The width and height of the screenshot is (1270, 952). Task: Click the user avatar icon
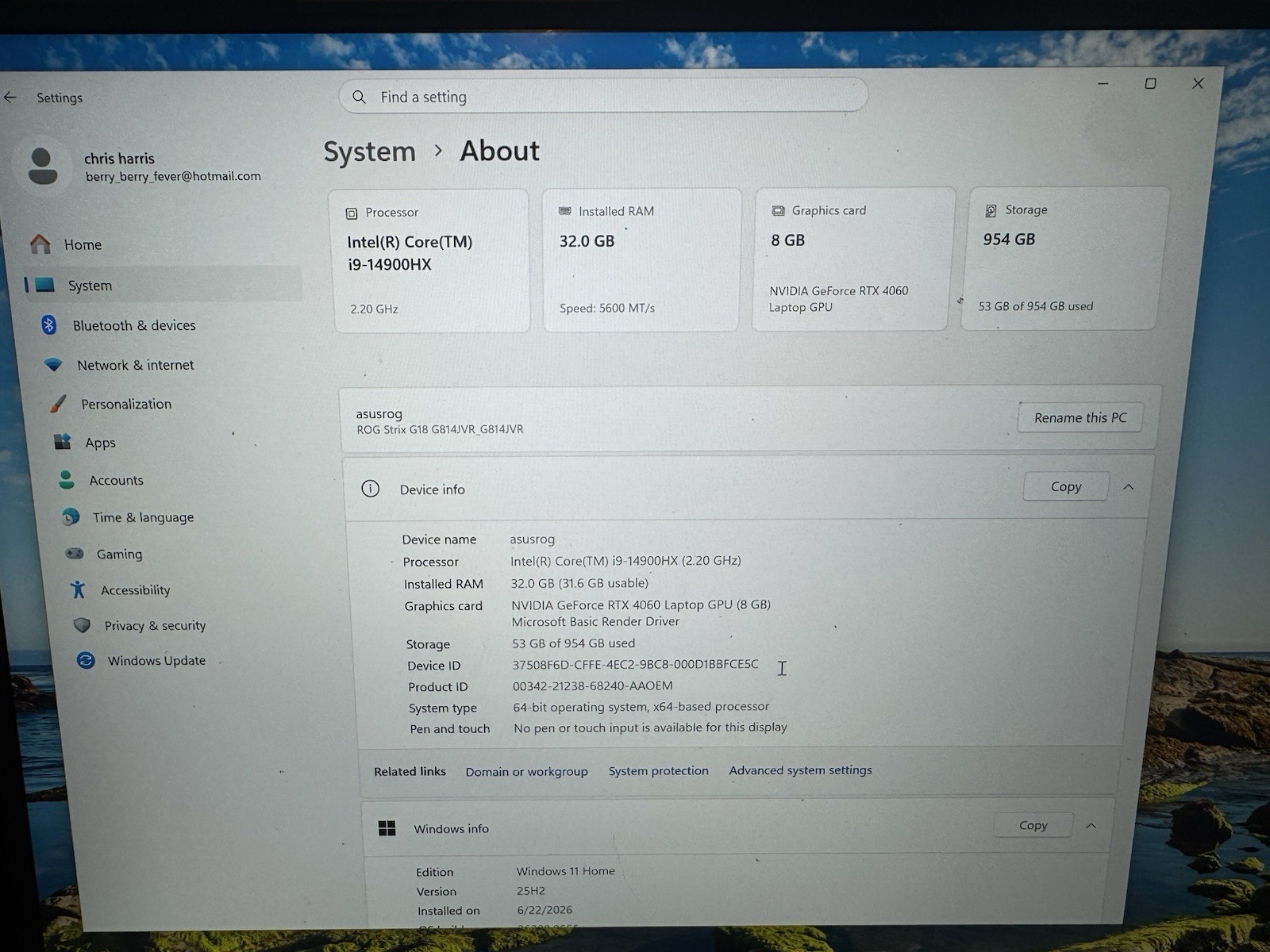pyautogui.click(x=42, y=166)
